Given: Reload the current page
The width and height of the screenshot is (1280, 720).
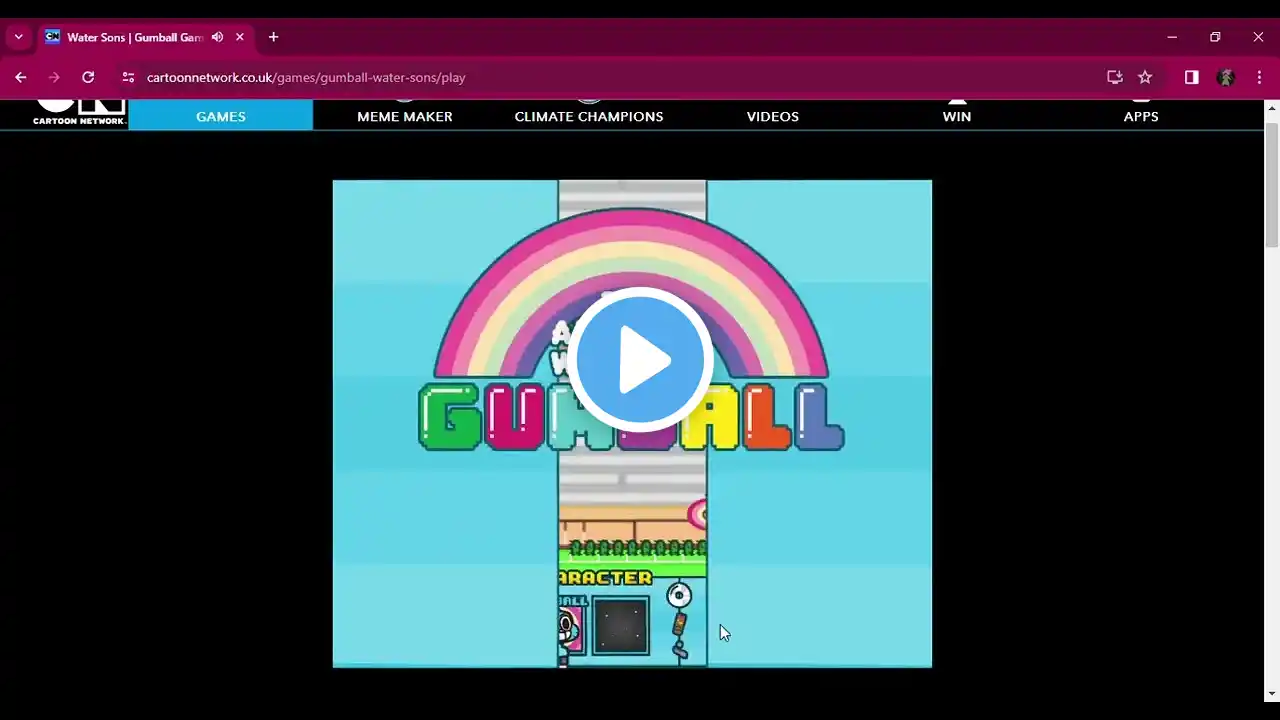Looking at the screenshot, I should 88,77.
